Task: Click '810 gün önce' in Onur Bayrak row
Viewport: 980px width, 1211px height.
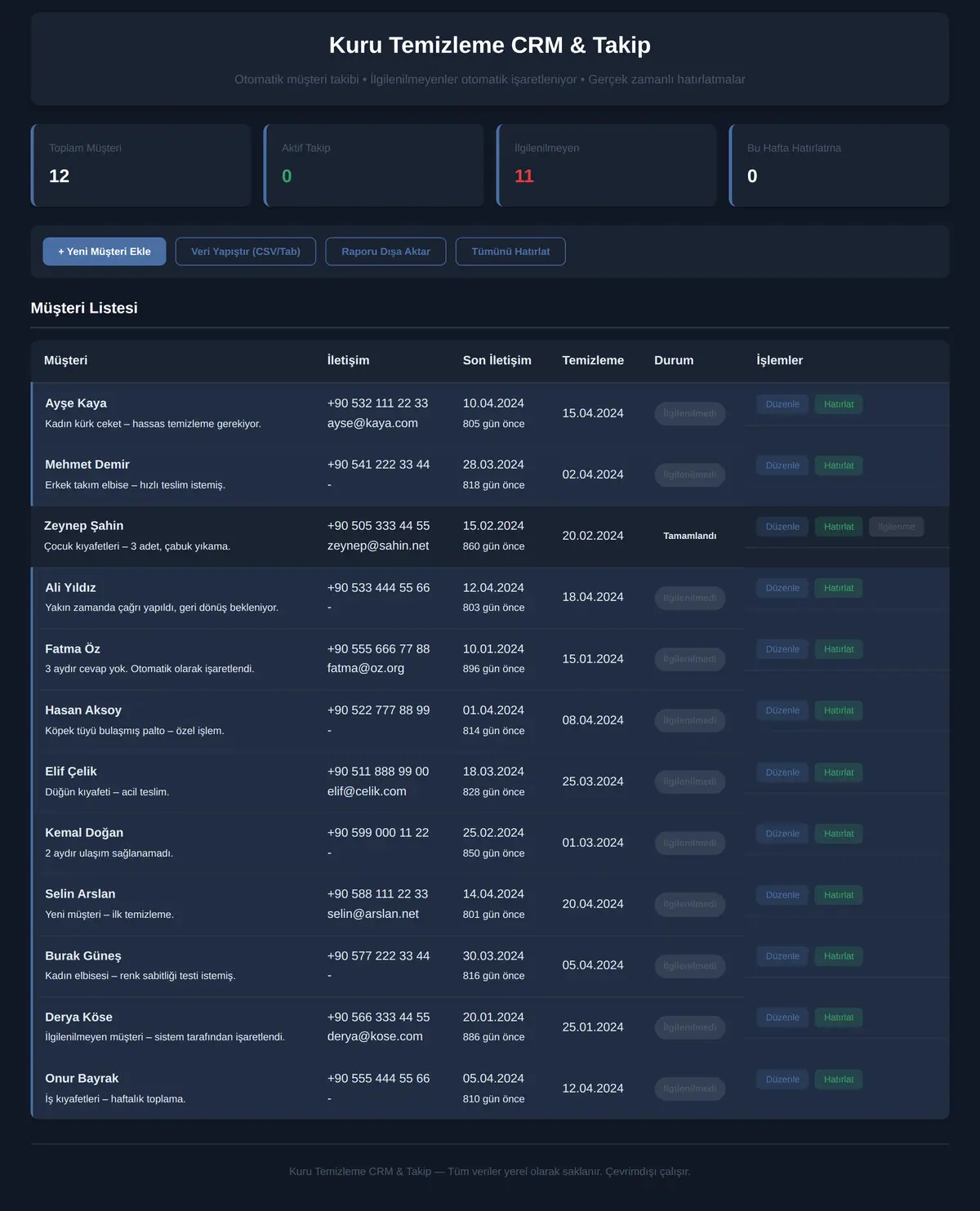Action: click(x=494, y=1099)
